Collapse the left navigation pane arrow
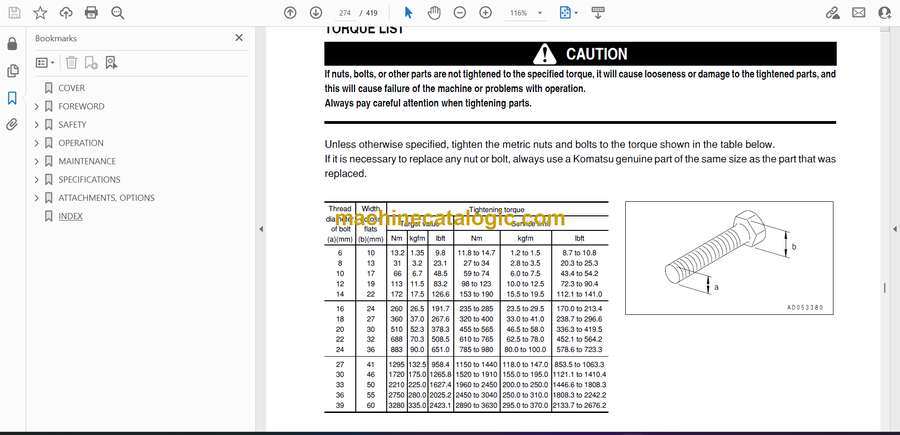The image size is (900, 435). pyautogui.click(x=261, y=229)
